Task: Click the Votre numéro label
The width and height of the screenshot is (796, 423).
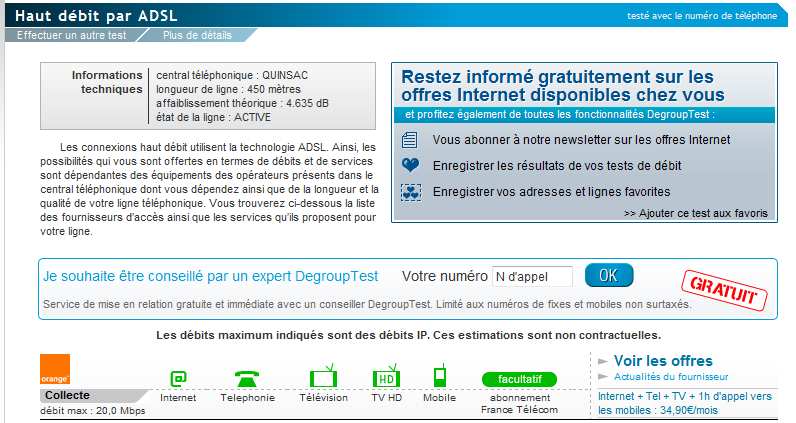Action: tap(445, 276)
